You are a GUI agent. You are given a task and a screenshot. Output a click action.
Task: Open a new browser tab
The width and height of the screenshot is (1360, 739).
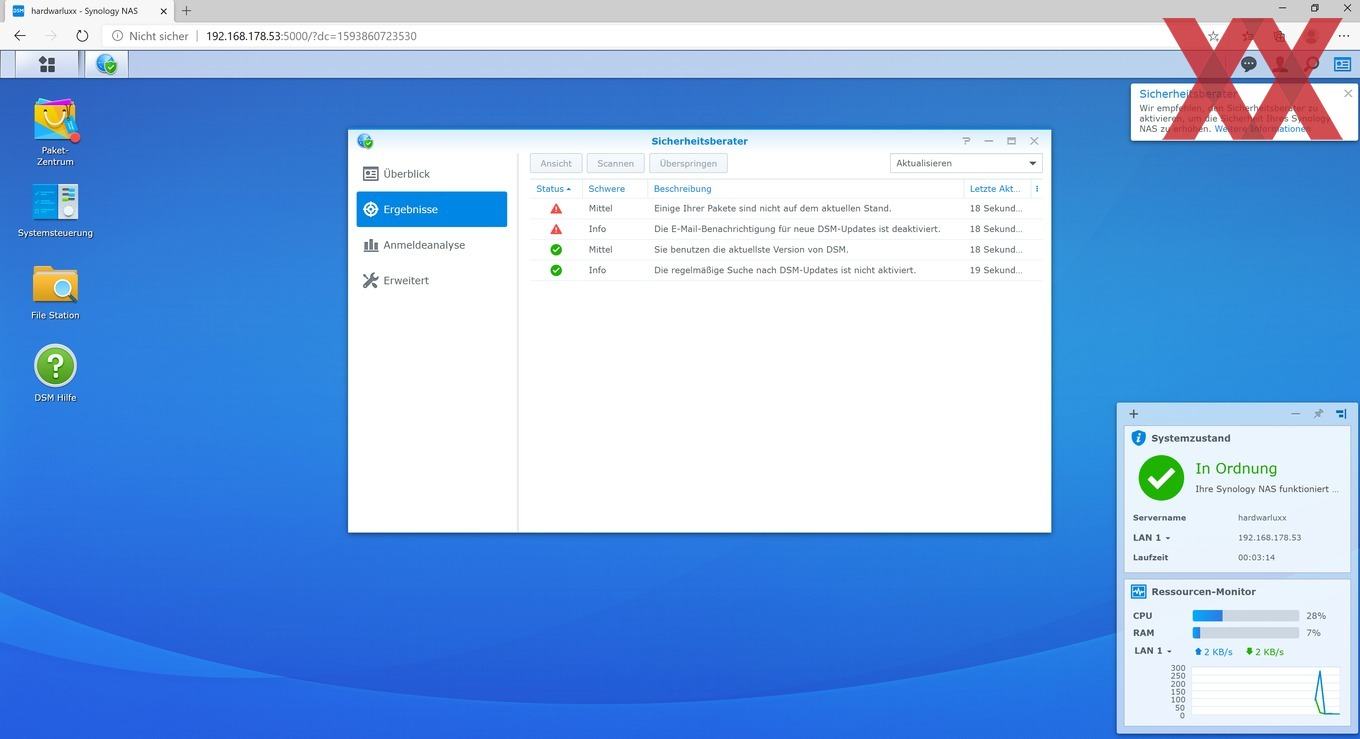tap(186, 10)
